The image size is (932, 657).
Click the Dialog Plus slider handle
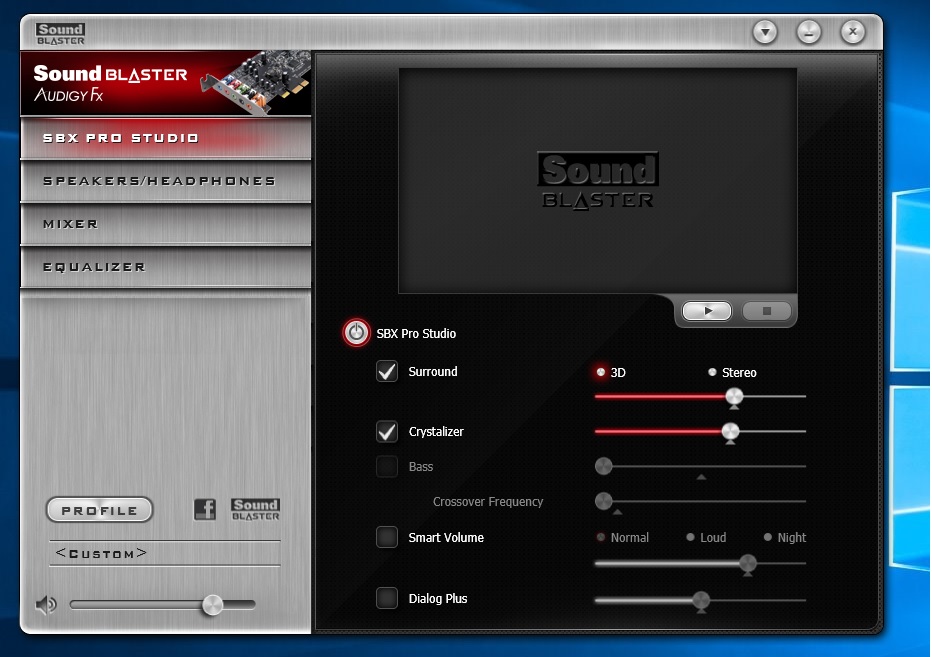pos(701,601)
